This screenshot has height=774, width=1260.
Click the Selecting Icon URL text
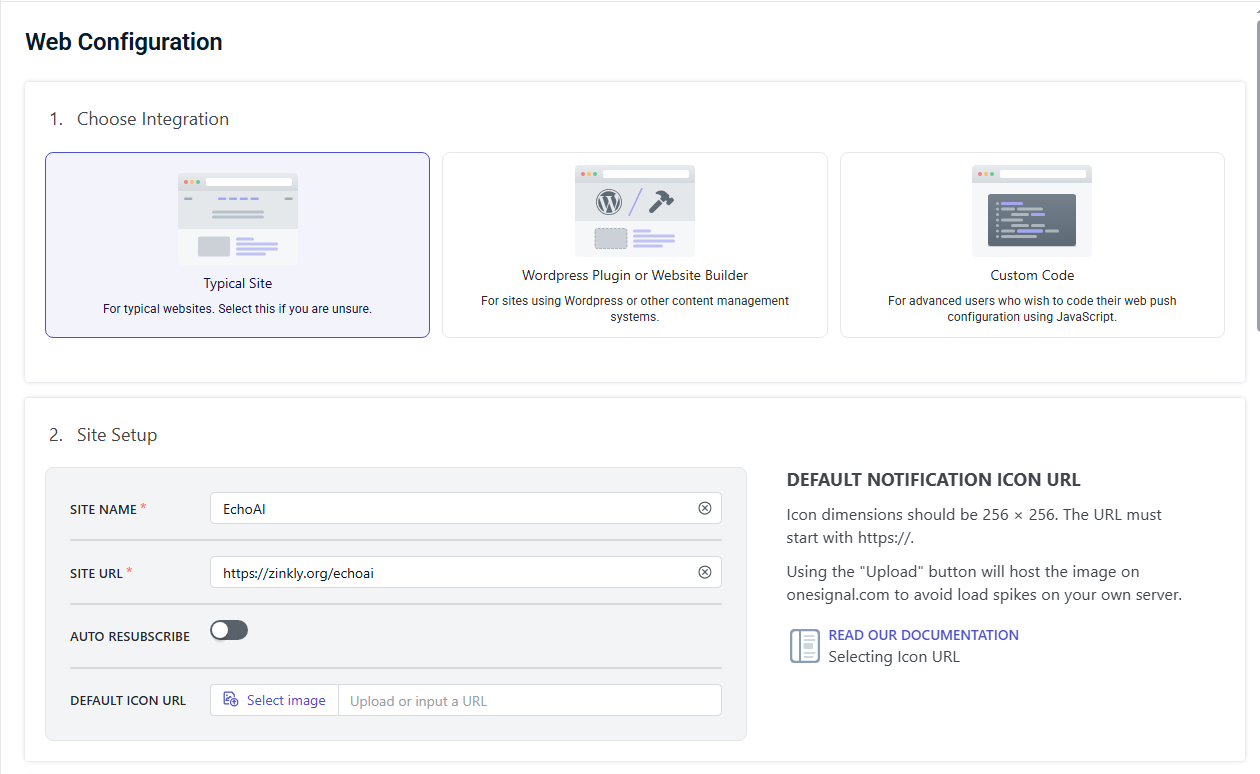[x=894, y=657]
